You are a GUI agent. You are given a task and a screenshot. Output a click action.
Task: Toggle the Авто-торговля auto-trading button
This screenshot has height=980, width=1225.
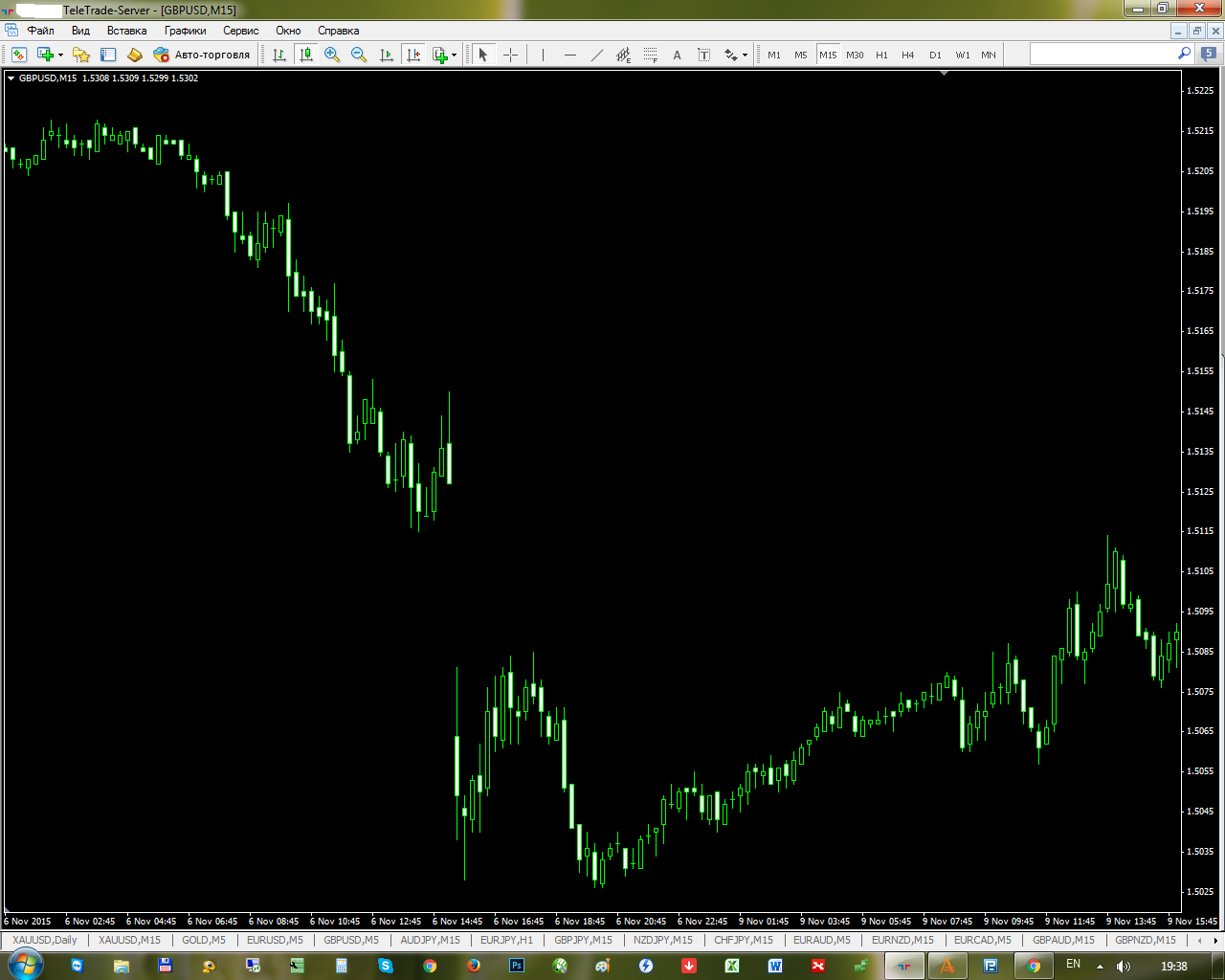click(201, 55)
